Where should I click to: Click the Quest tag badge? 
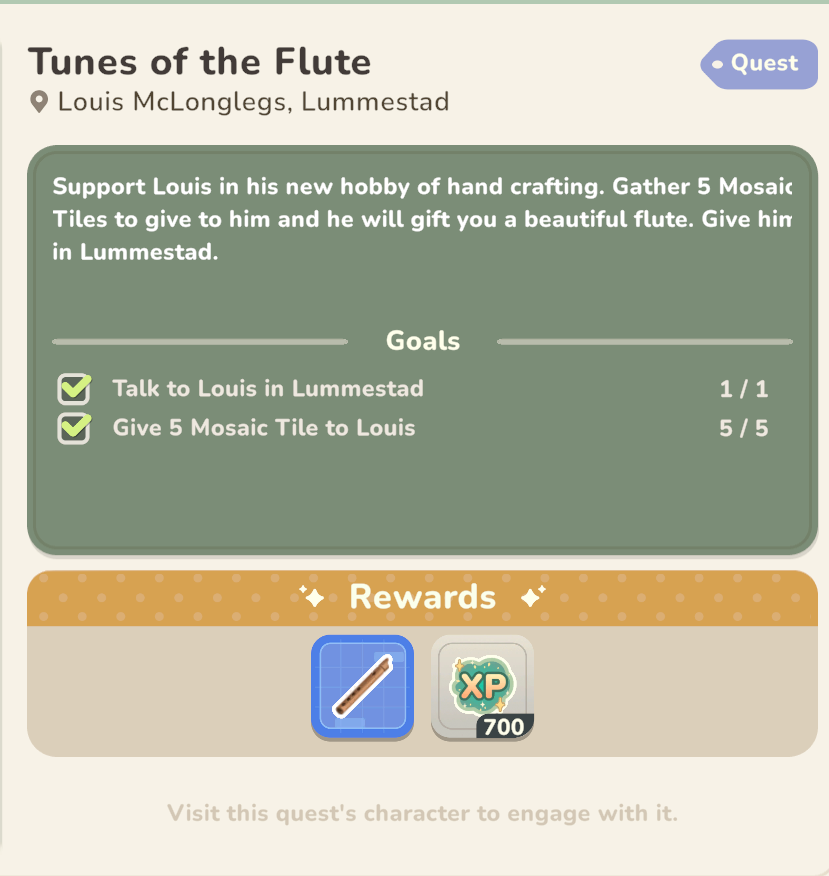tap(759, 64)
